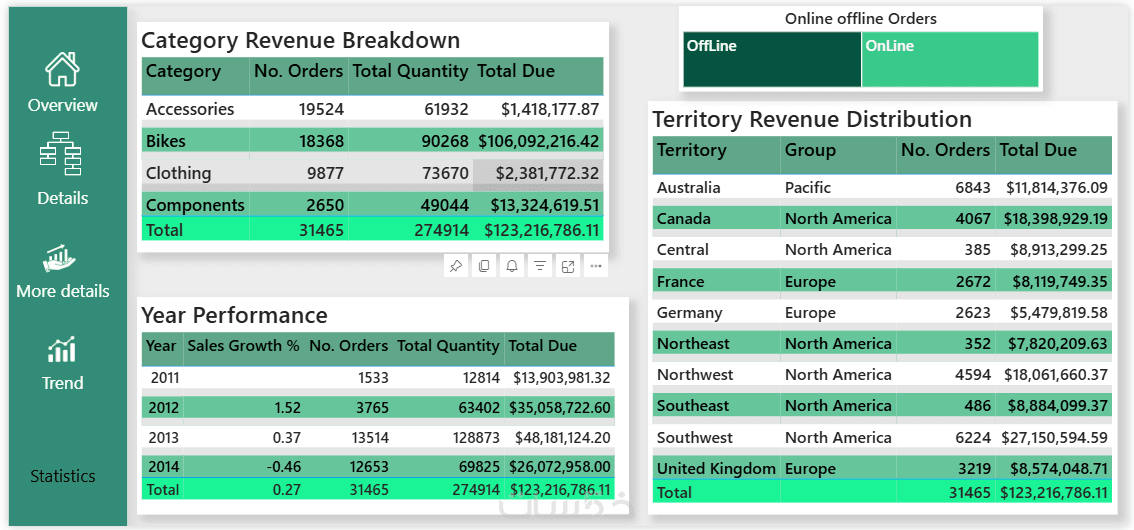1134x530 pixels.
Task: Open the filters icon on visual
Action: [x=540, y=266]
